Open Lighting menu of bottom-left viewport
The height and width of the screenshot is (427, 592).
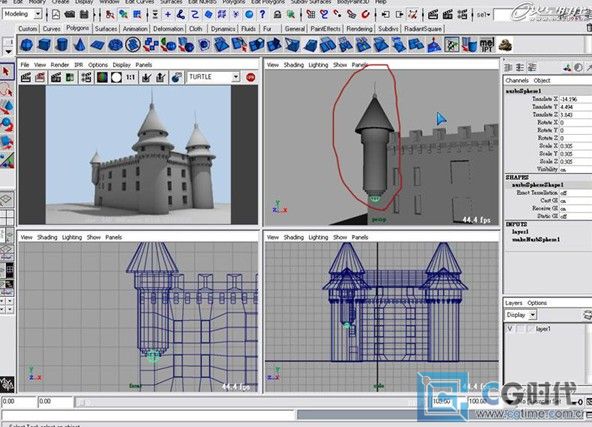coord(72,237)
